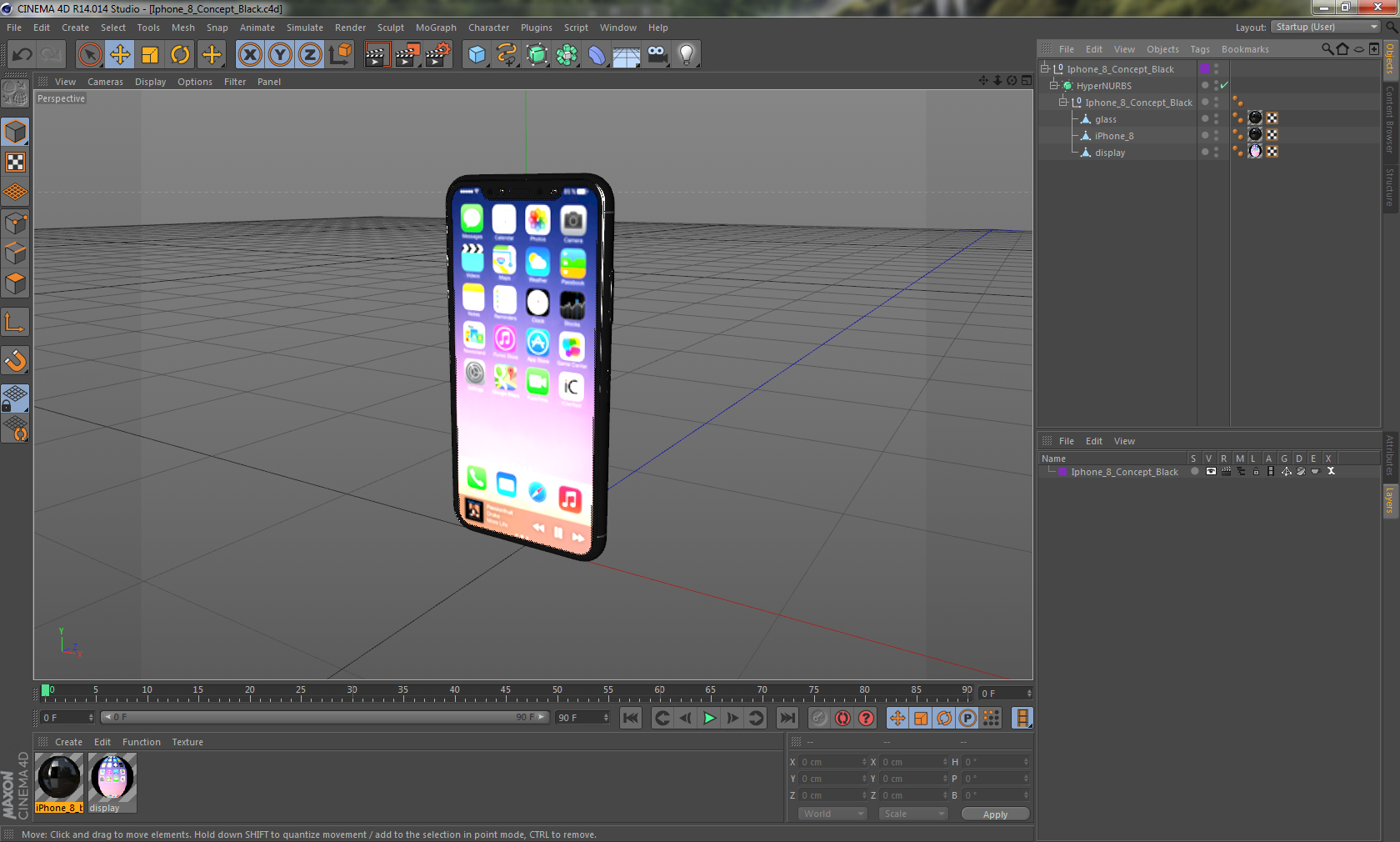
Task: Collapse nested Iphone_8_Concept_Black null
Action: point(1062,102)
